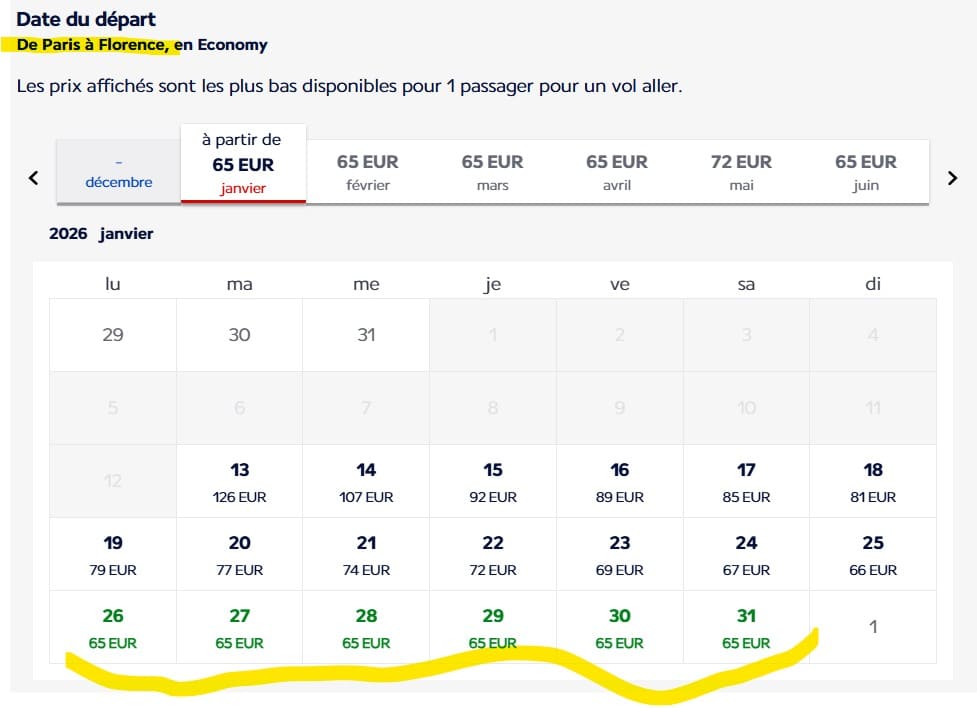Click the December 29 calendar cell
The image size is (977, 708).
[x=112, y=337]
